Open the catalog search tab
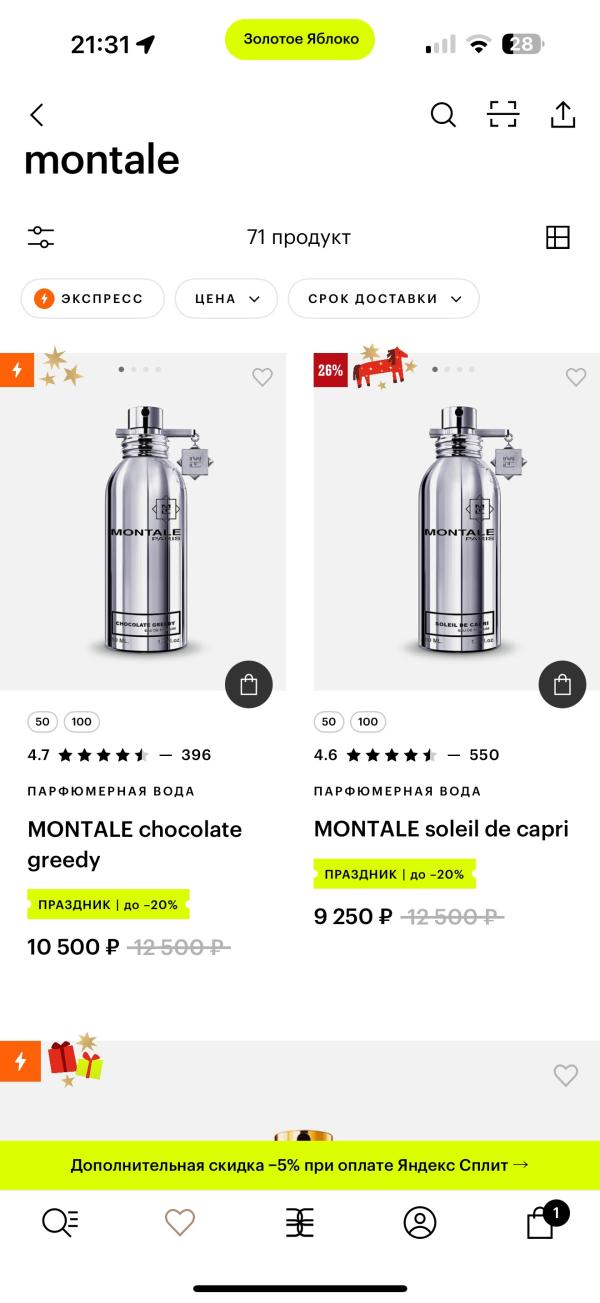The height and width of the screenshot is (1303, 600). point(60,1222)
